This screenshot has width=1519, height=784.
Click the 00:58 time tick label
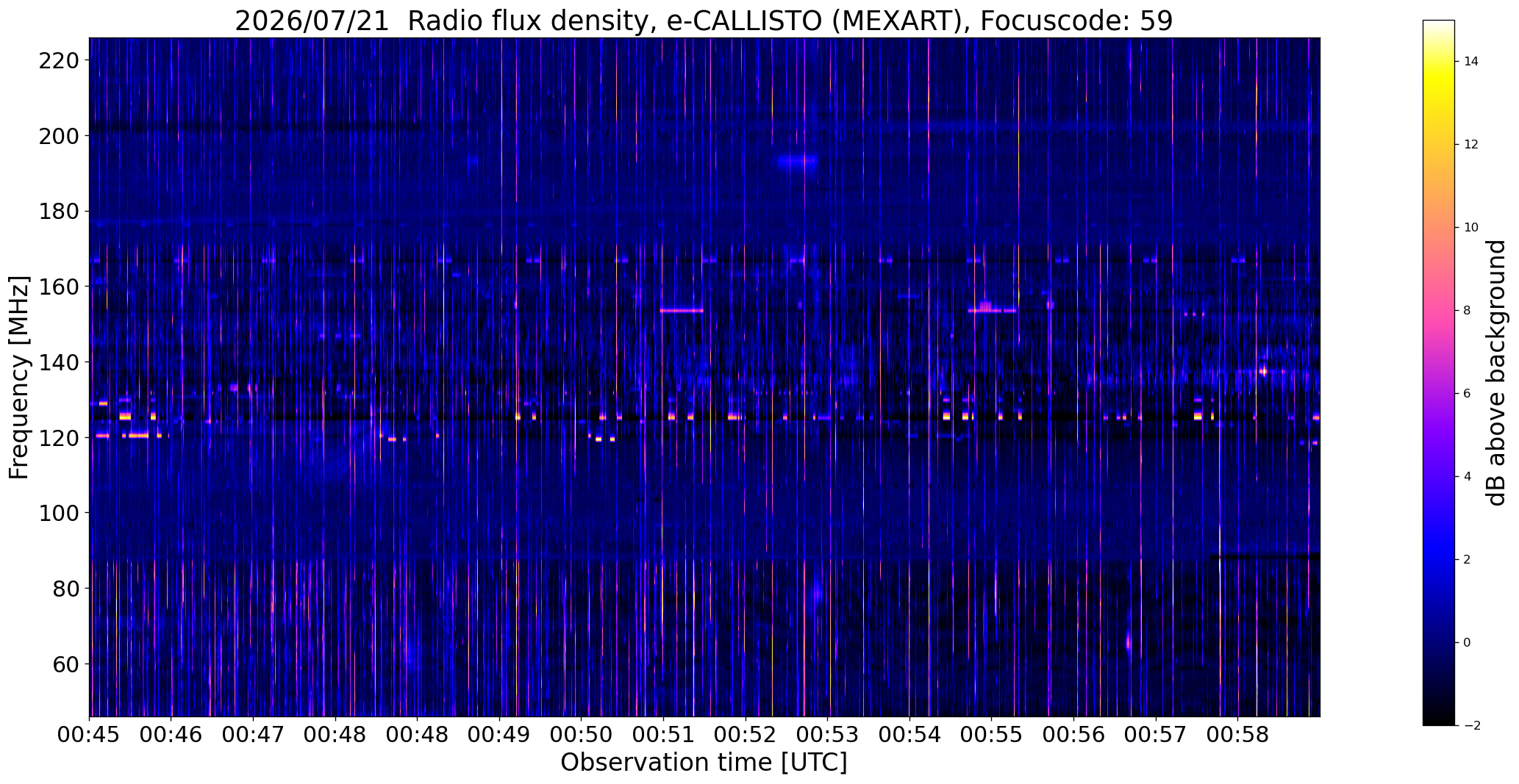[1238, 735]
